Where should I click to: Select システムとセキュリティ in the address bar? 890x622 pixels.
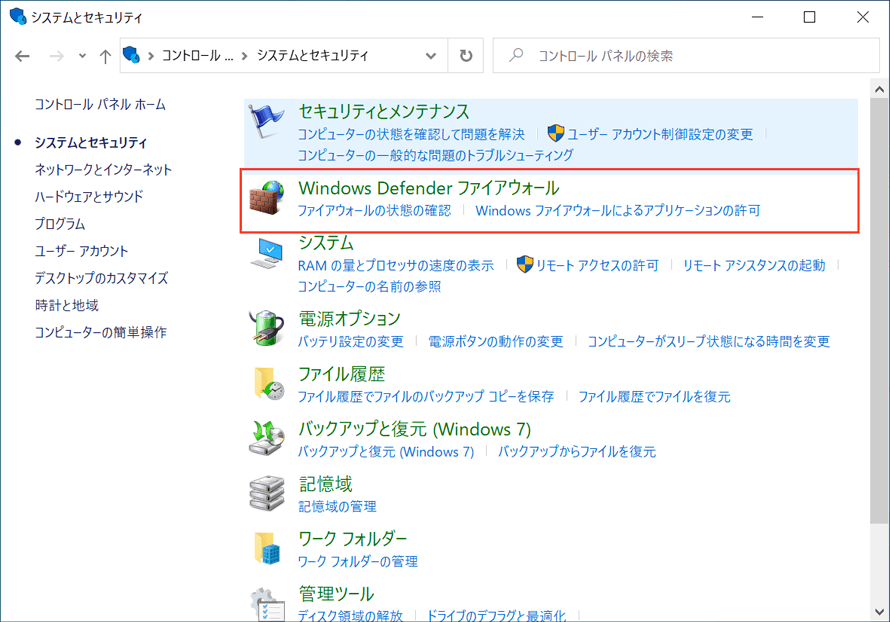pos(313,56)
